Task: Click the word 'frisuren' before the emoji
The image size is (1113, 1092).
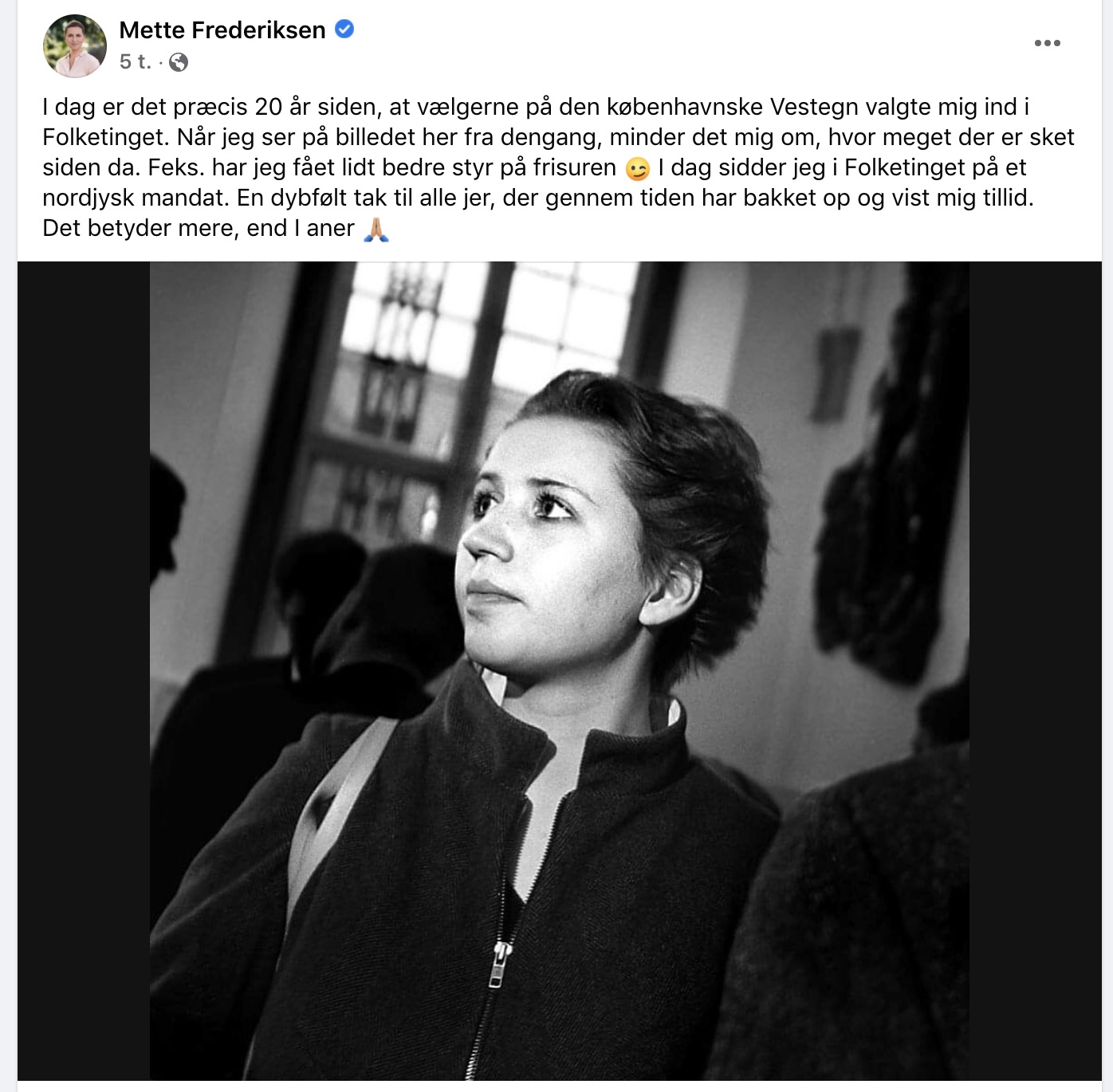Action: (x=575, y=168)
